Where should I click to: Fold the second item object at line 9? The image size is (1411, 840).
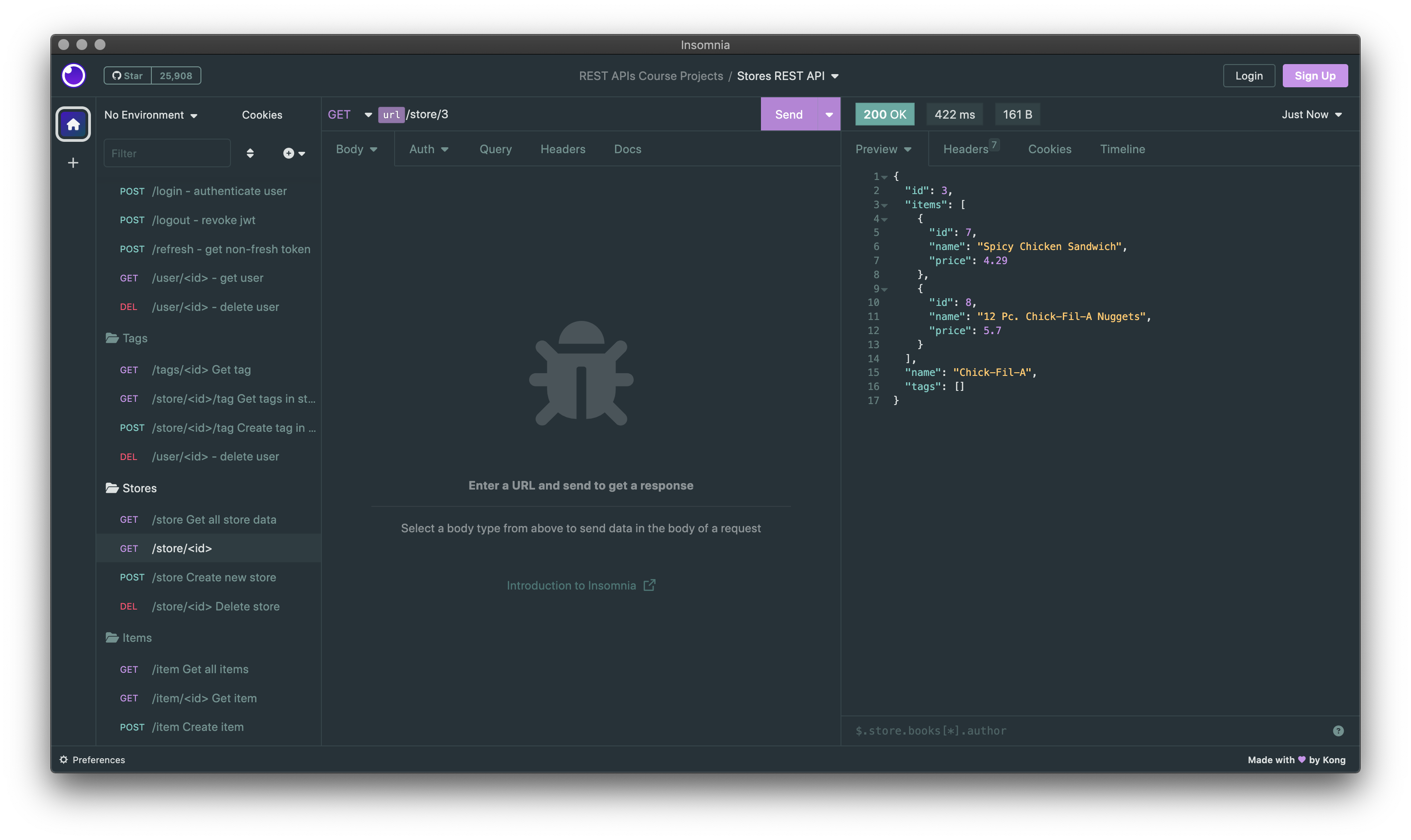884,289
